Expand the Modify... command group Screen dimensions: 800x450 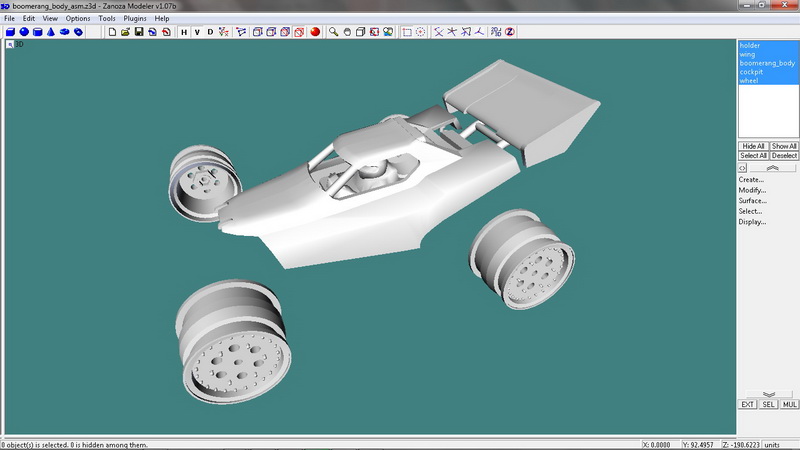[x=752, y=190]
